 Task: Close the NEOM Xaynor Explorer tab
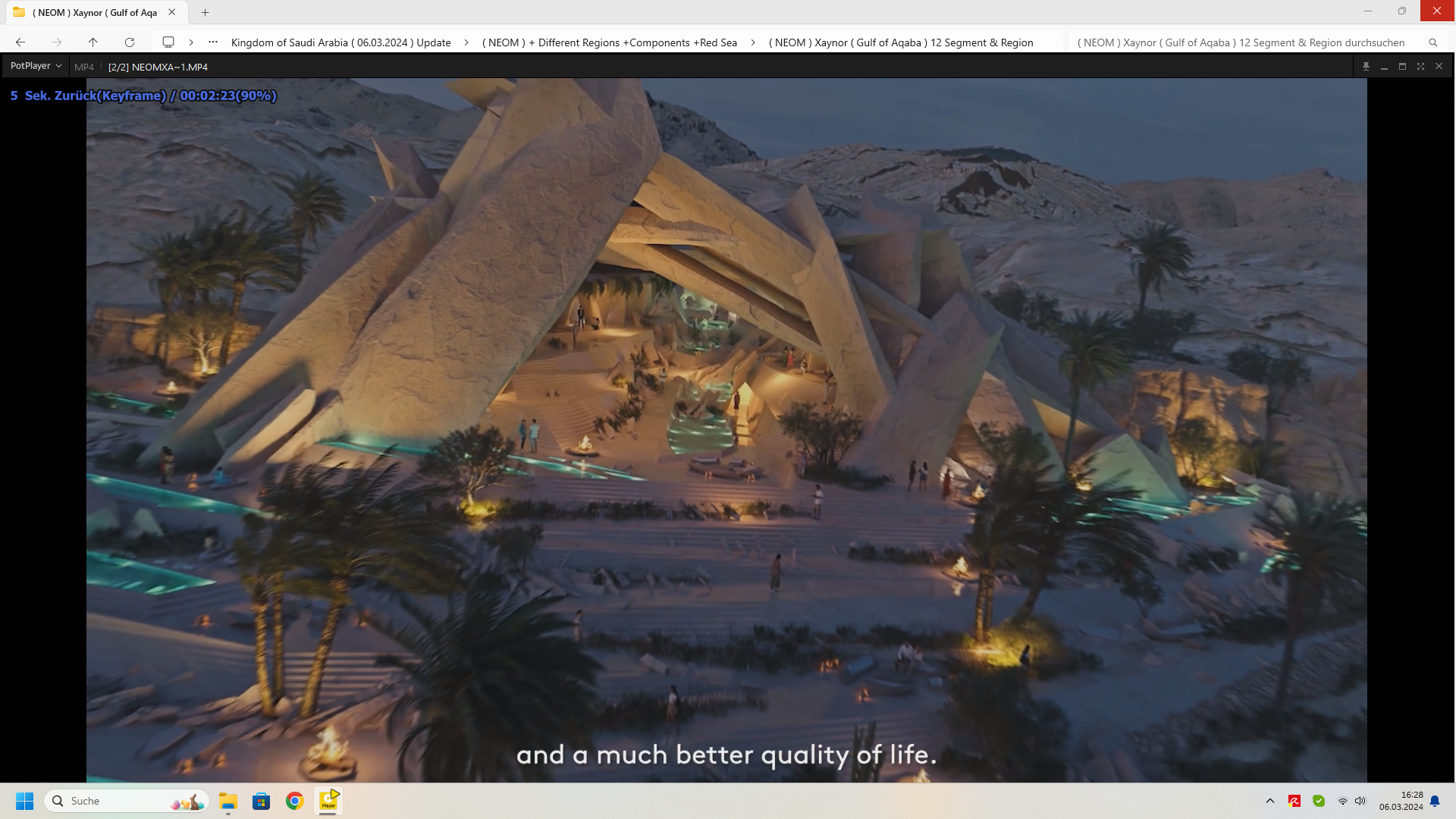click(x=172, y=12)
